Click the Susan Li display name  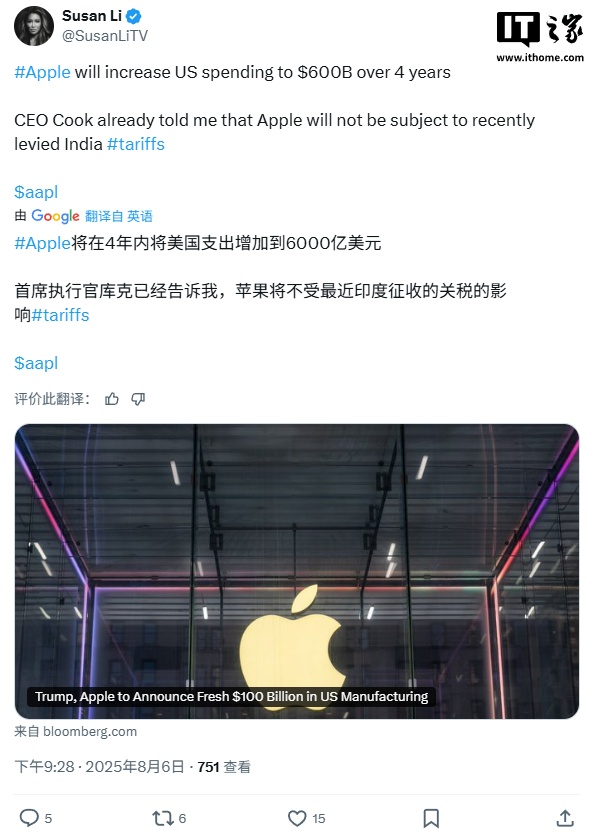tap(92, 16)
